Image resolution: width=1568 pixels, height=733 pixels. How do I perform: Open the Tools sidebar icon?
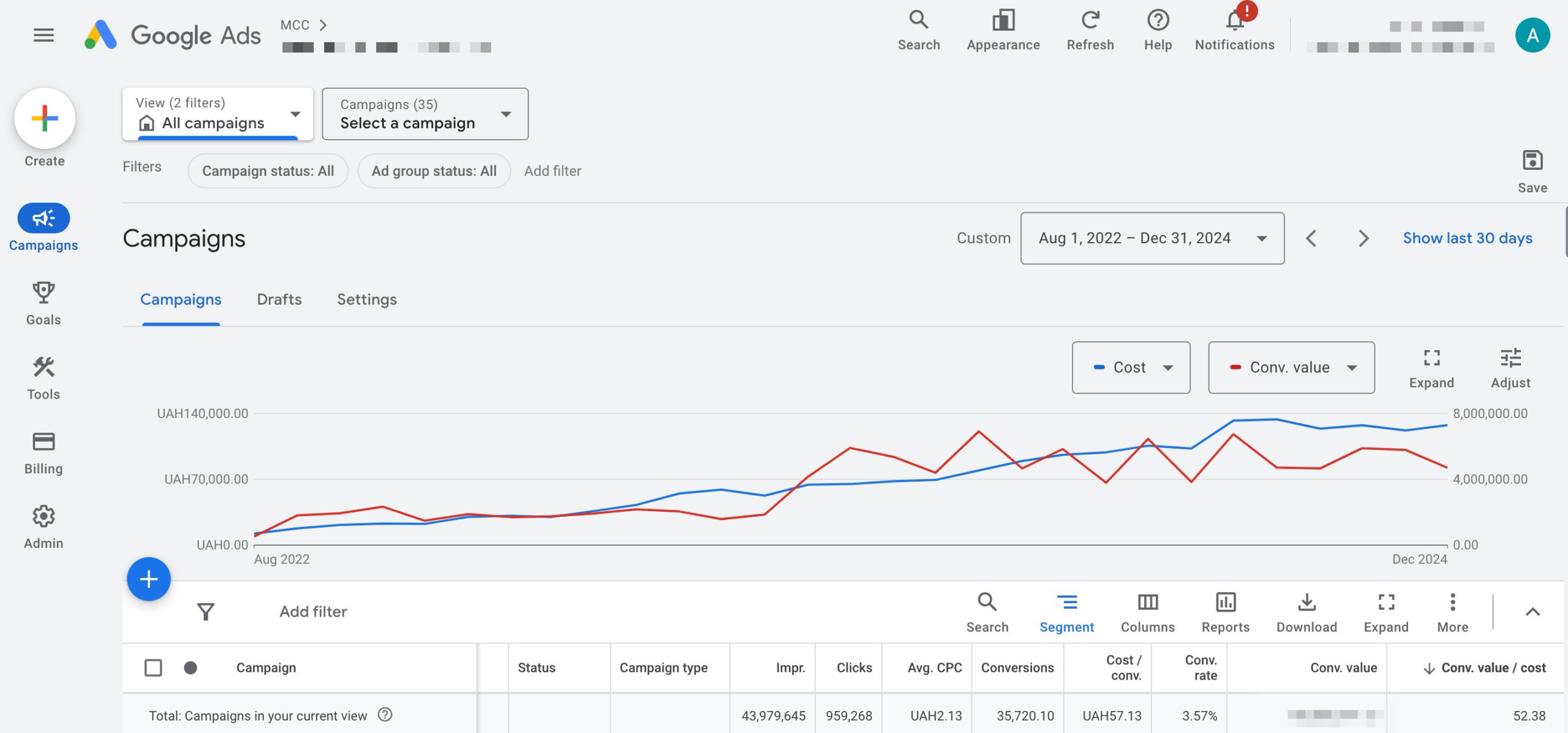[x=43, y=368]
